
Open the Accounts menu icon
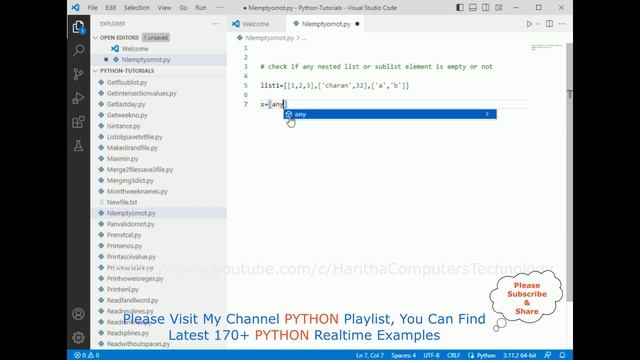[x=78, y=314]
